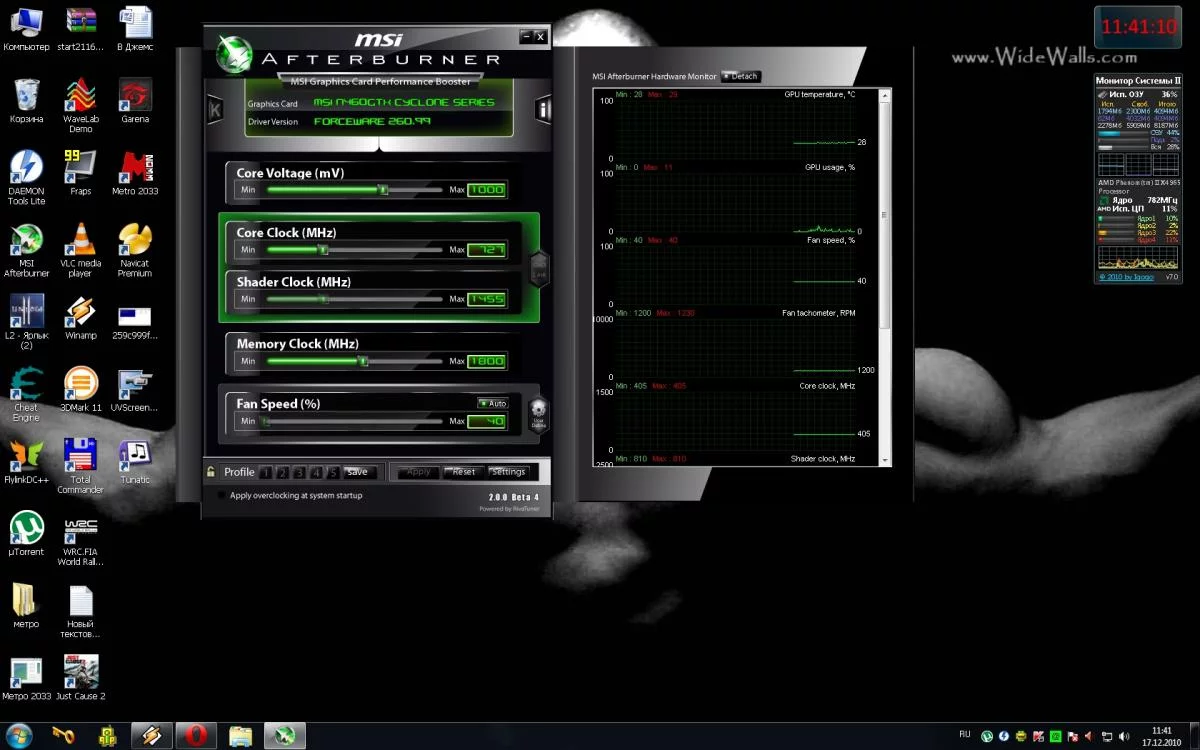This screenshot has height=750, width=1200.
Task: Click the MSI Afterburner logo icon in the window header
Action: [234, 54]
